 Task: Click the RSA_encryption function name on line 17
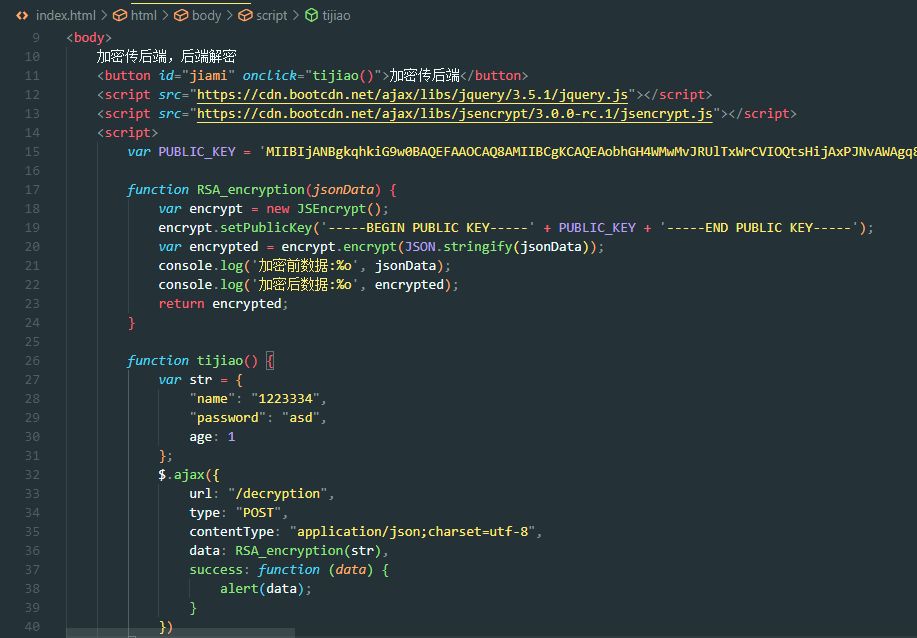pos(250,190)
